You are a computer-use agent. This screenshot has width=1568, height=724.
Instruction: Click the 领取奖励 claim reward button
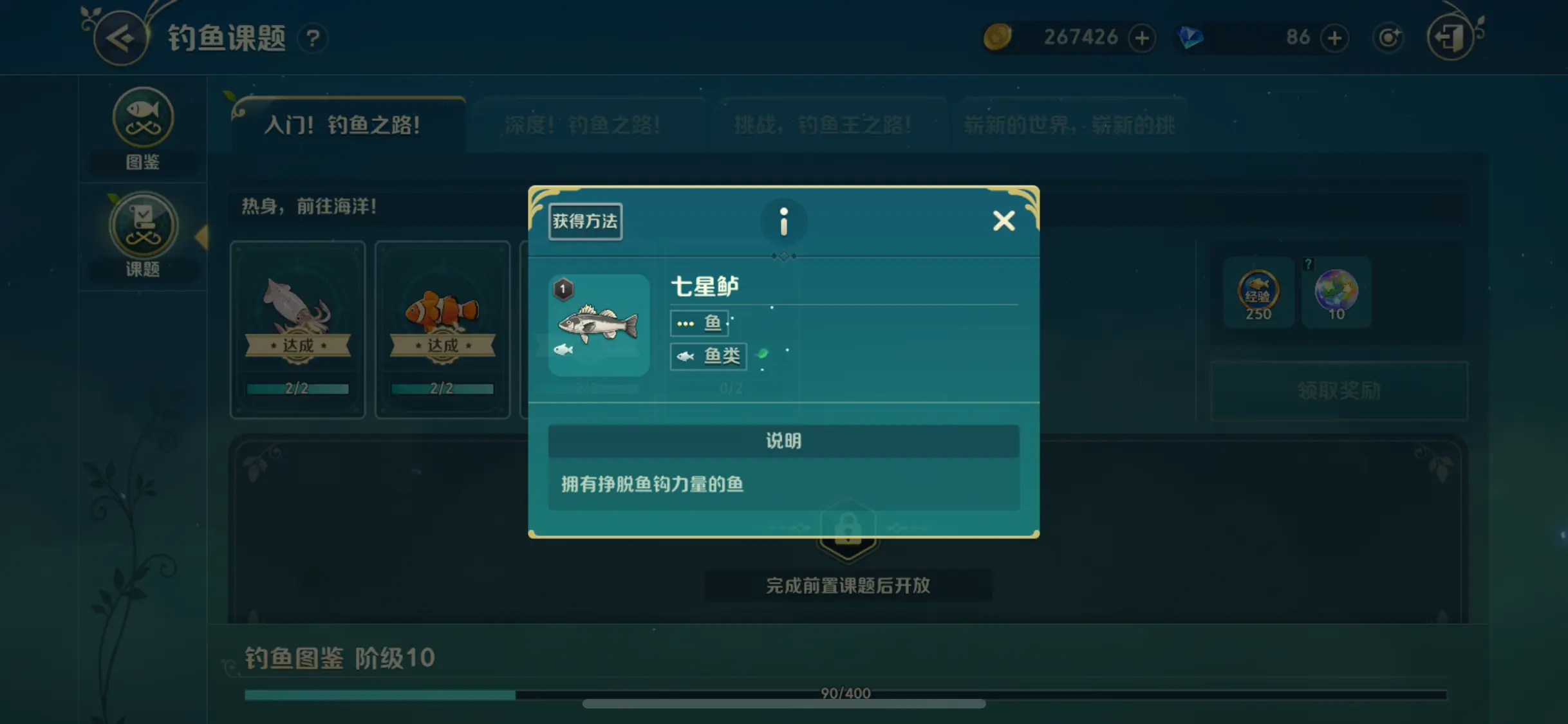(1339, 390)
